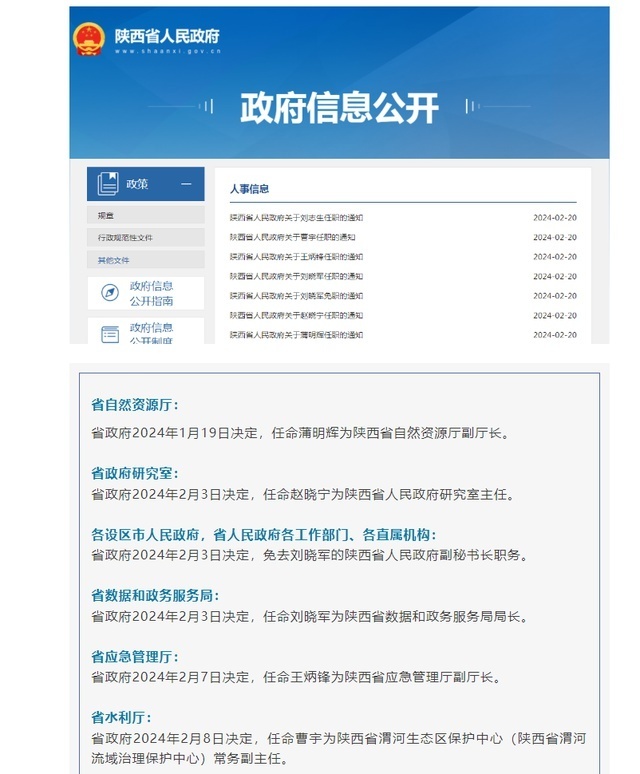Open 其他文件 sidebar entry
The image size is (640, 774).
point(113,260)
